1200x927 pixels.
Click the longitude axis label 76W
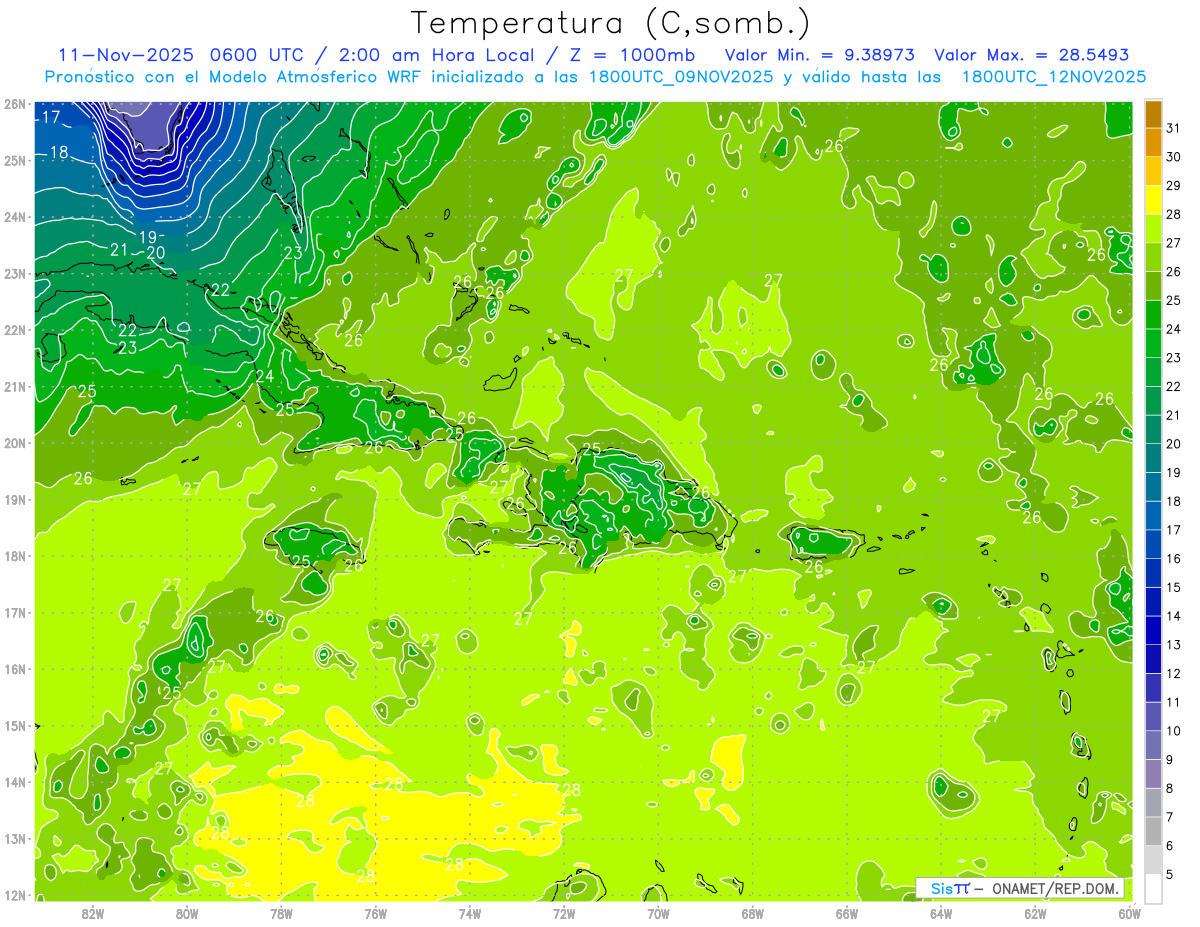pos(375,913)
